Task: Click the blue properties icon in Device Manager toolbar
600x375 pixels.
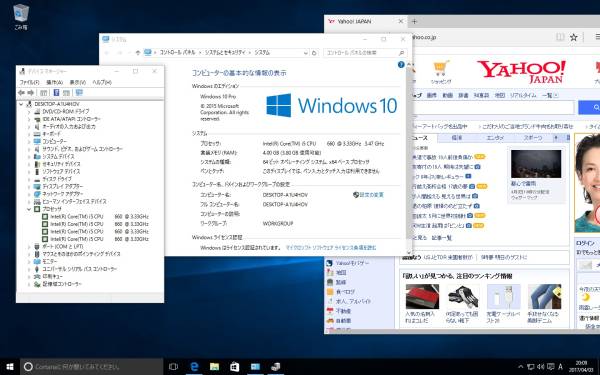Action: click(x=56, y=93)
